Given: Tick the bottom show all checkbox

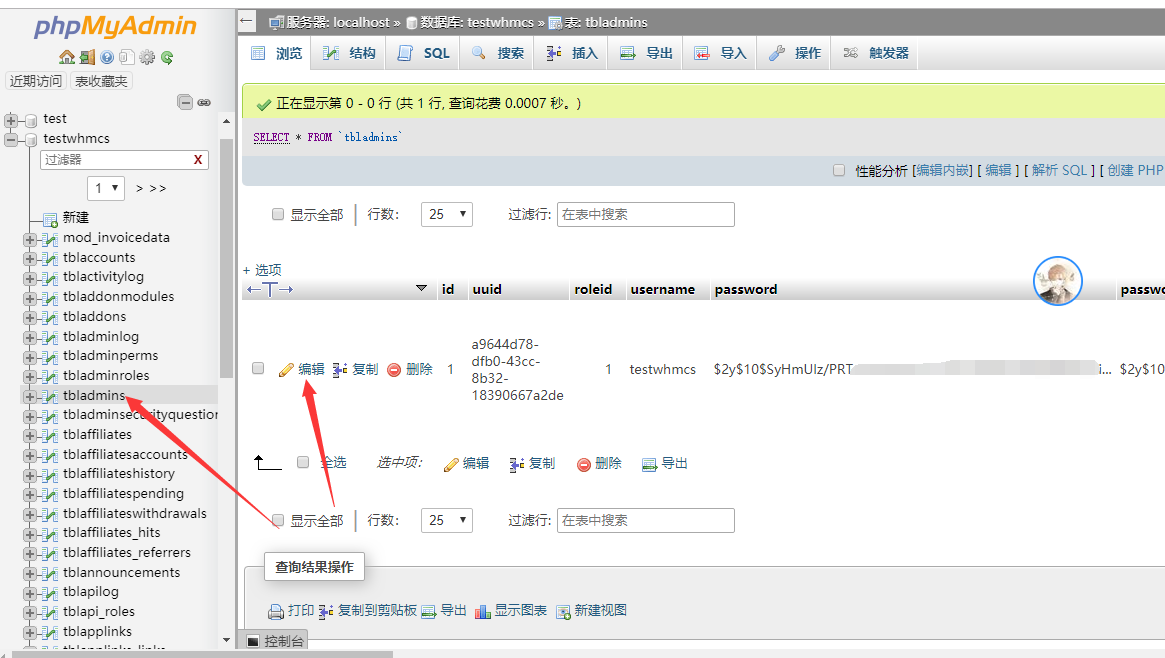Looking at the screenshot, I should click(x=278, y=520).
